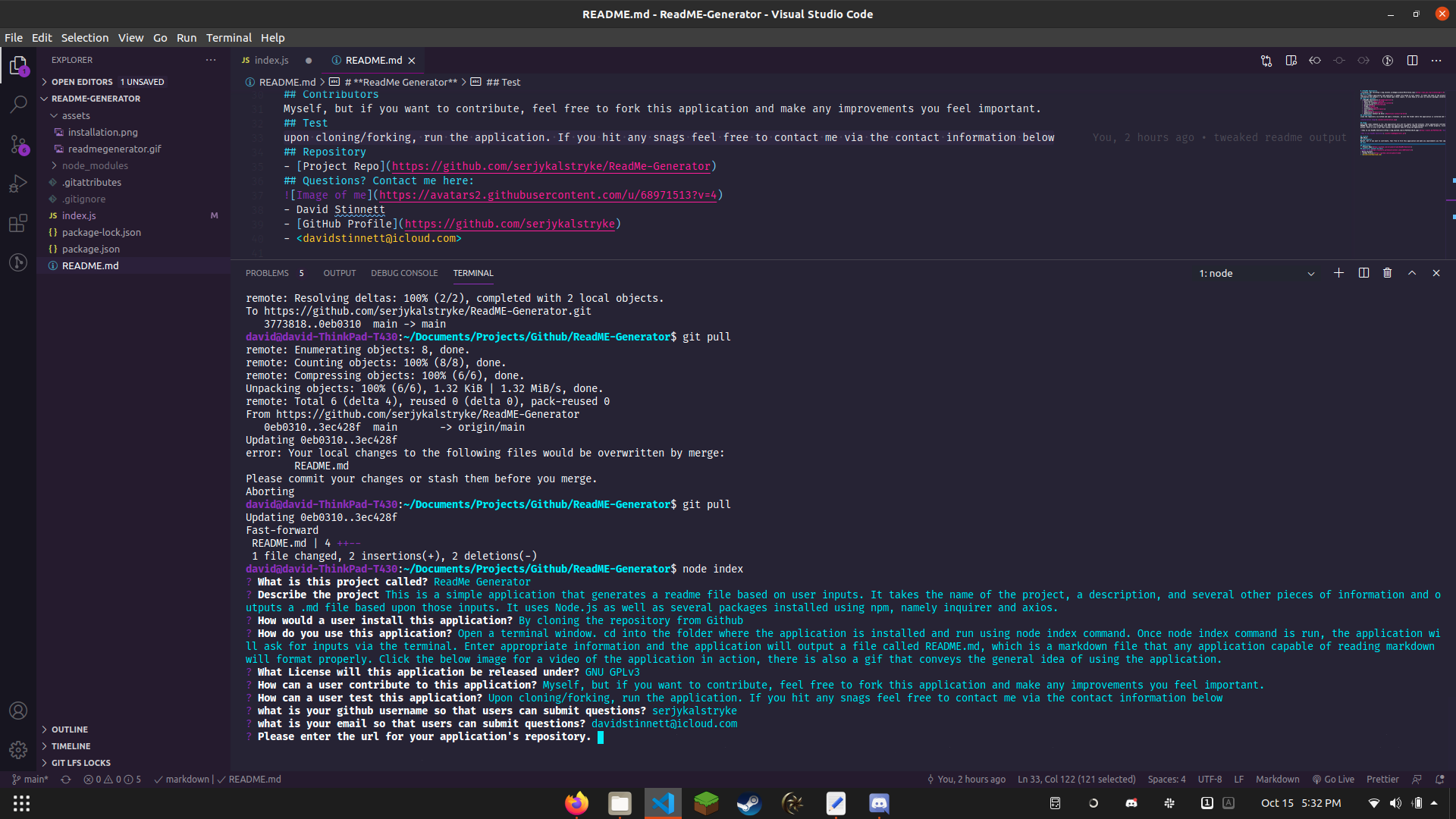Viewport: 1456px width, 819px height.
Task: Expand the OUTLINE section
Action: pos(70,730)
